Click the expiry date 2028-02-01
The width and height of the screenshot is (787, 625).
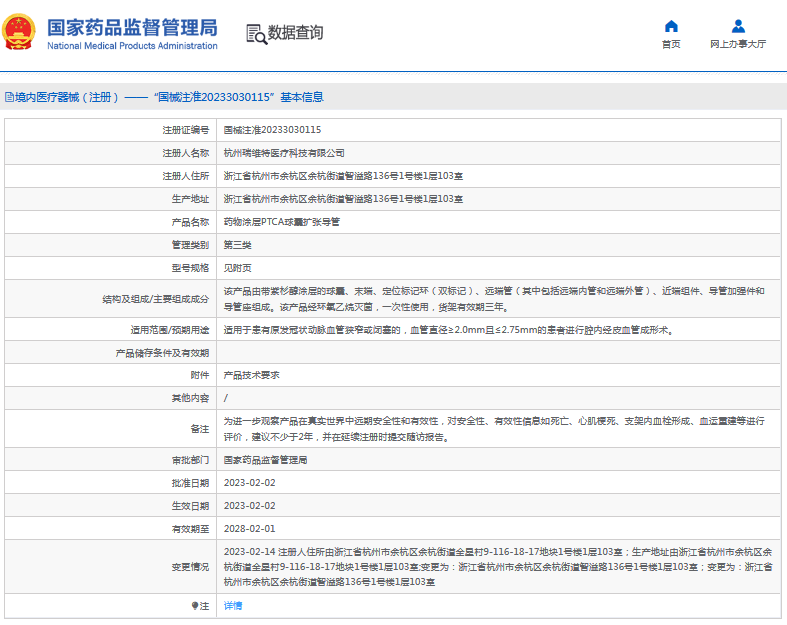(x=249, y=529)
